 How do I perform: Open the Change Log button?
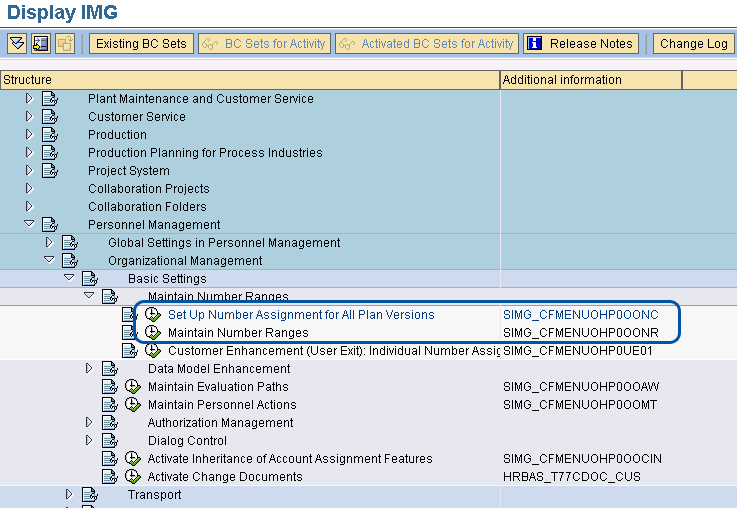tap(693, 44)
